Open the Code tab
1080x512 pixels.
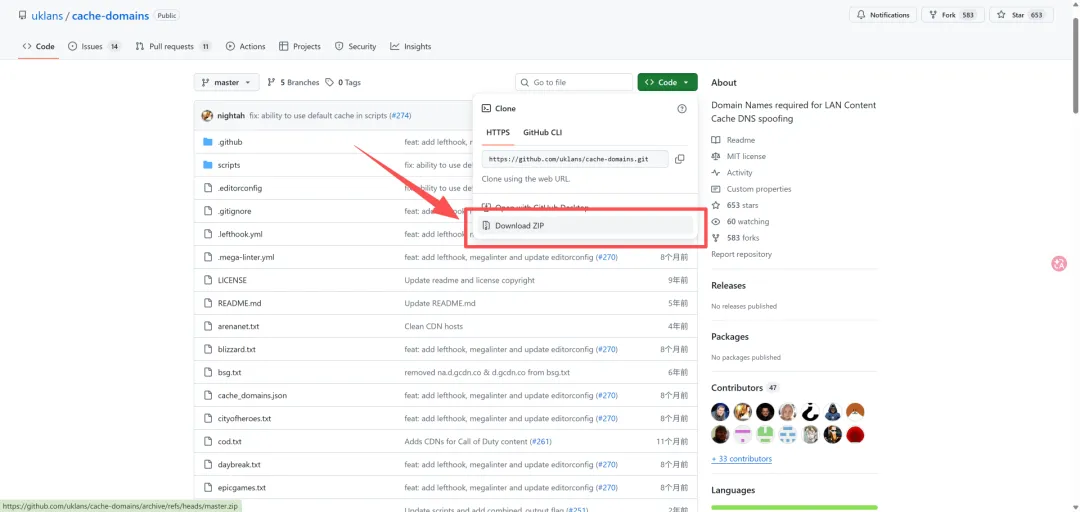(x=39, y=46)
